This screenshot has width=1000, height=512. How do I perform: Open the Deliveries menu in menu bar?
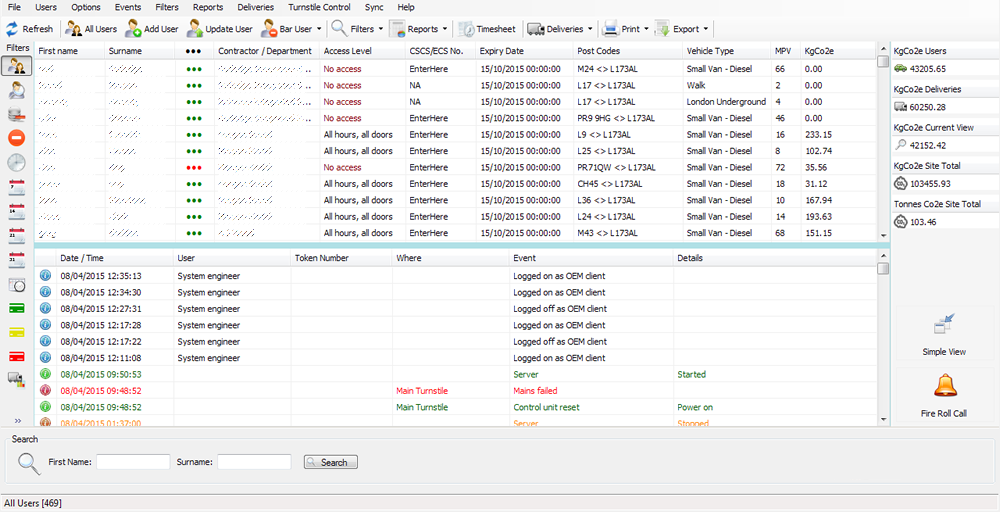tap(255, 7)
